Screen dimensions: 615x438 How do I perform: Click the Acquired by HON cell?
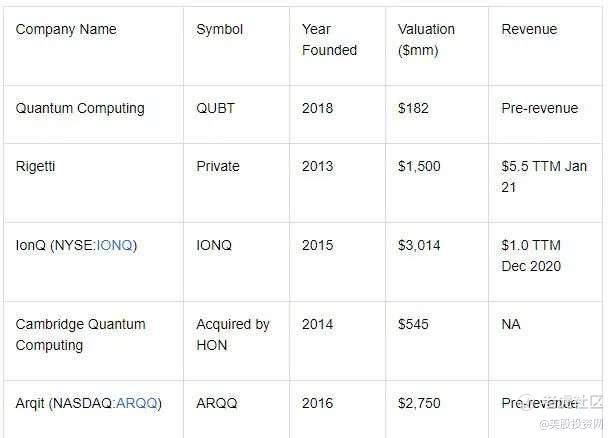(233, 334)
